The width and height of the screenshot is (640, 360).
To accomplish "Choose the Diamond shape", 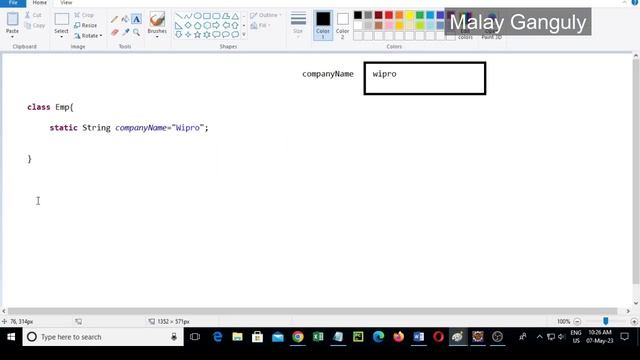I will pyautogui.click(x=188, y=26).
